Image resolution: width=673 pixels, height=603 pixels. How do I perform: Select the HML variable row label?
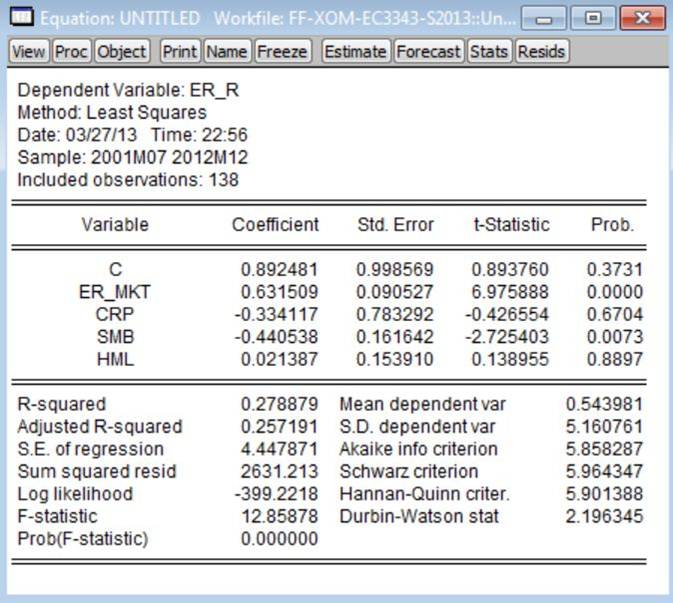point(115,359)
